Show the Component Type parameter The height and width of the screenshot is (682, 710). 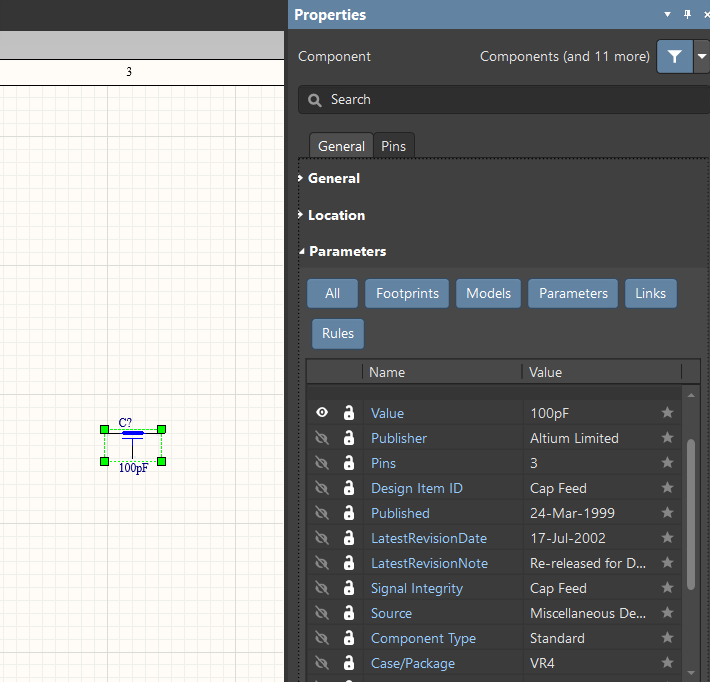[x=322, y=638]
